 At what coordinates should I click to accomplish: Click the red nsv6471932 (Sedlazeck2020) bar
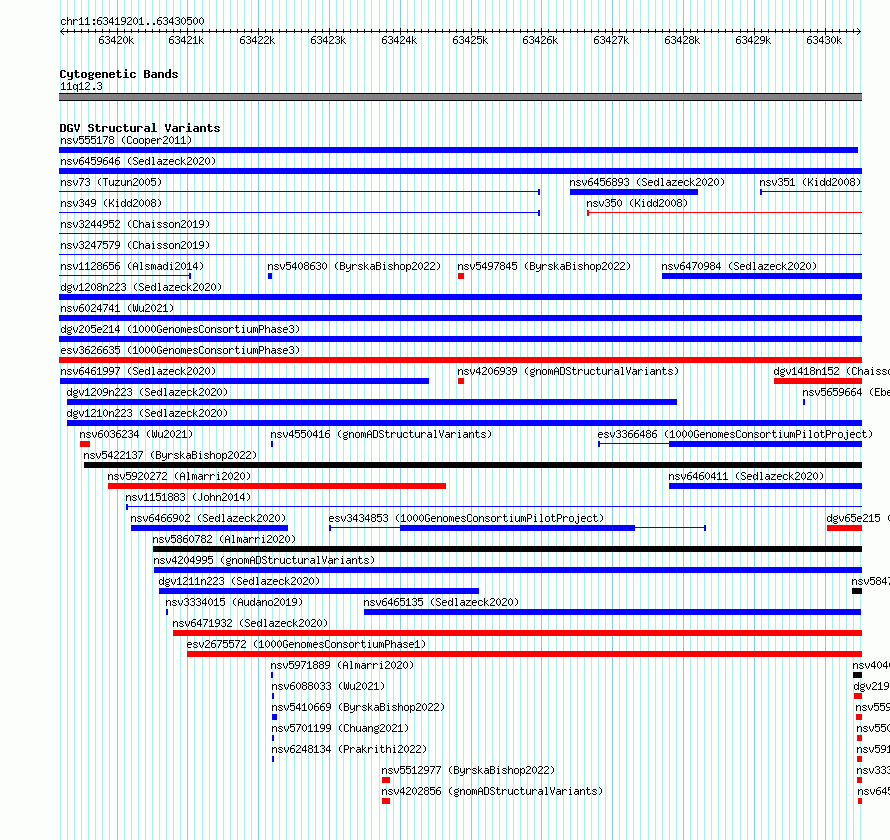[x=517, y=633]
